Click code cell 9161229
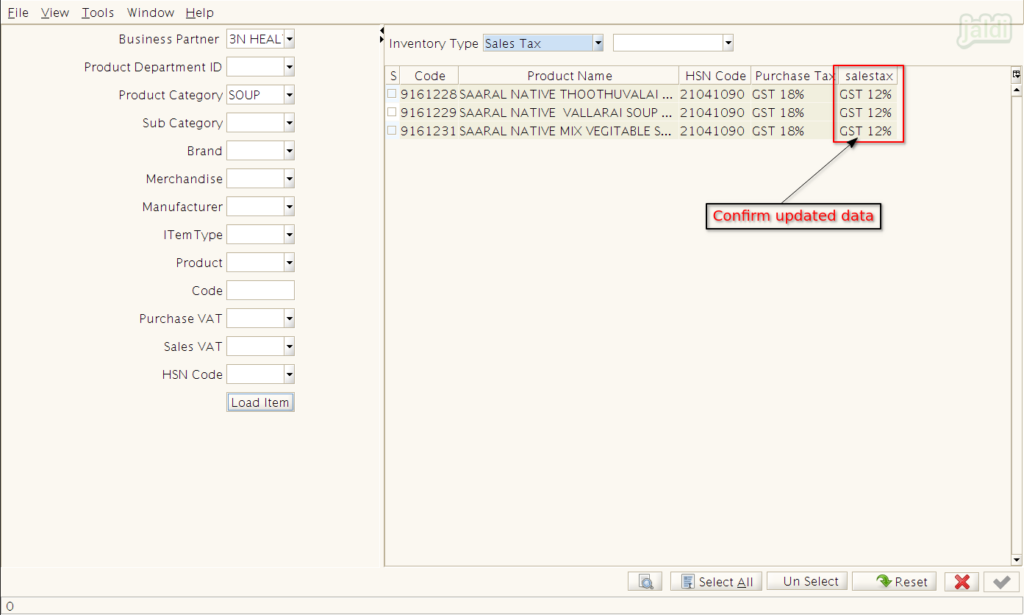The height and width of the screenshot is (615, 1024). (x=428, y=112)
